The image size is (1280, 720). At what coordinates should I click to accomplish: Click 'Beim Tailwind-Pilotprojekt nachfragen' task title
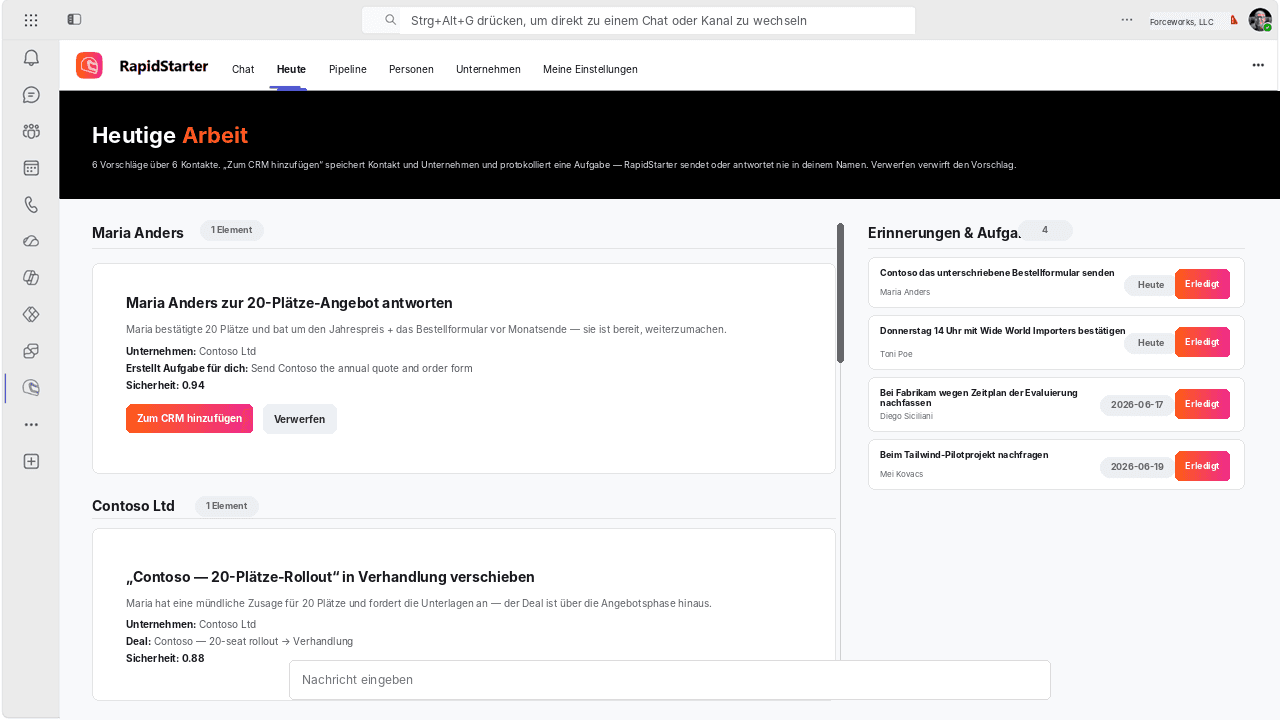tap(964, 454)
